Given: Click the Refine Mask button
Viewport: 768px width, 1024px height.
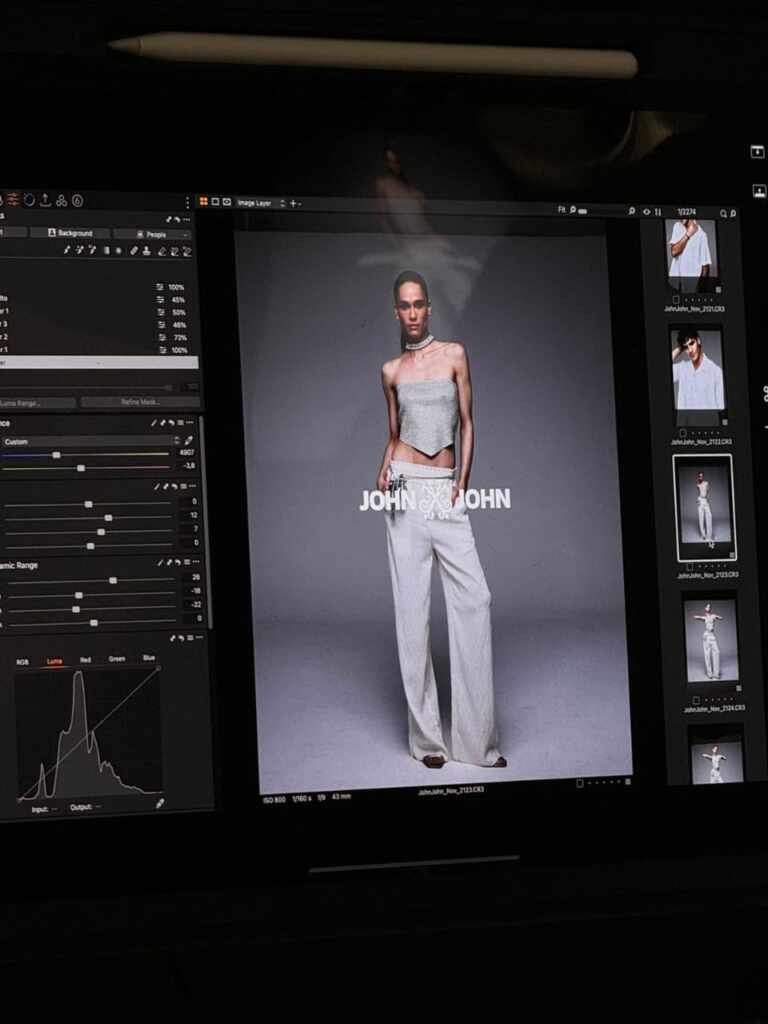Looking at the screenshot, I should click(140, 402).
